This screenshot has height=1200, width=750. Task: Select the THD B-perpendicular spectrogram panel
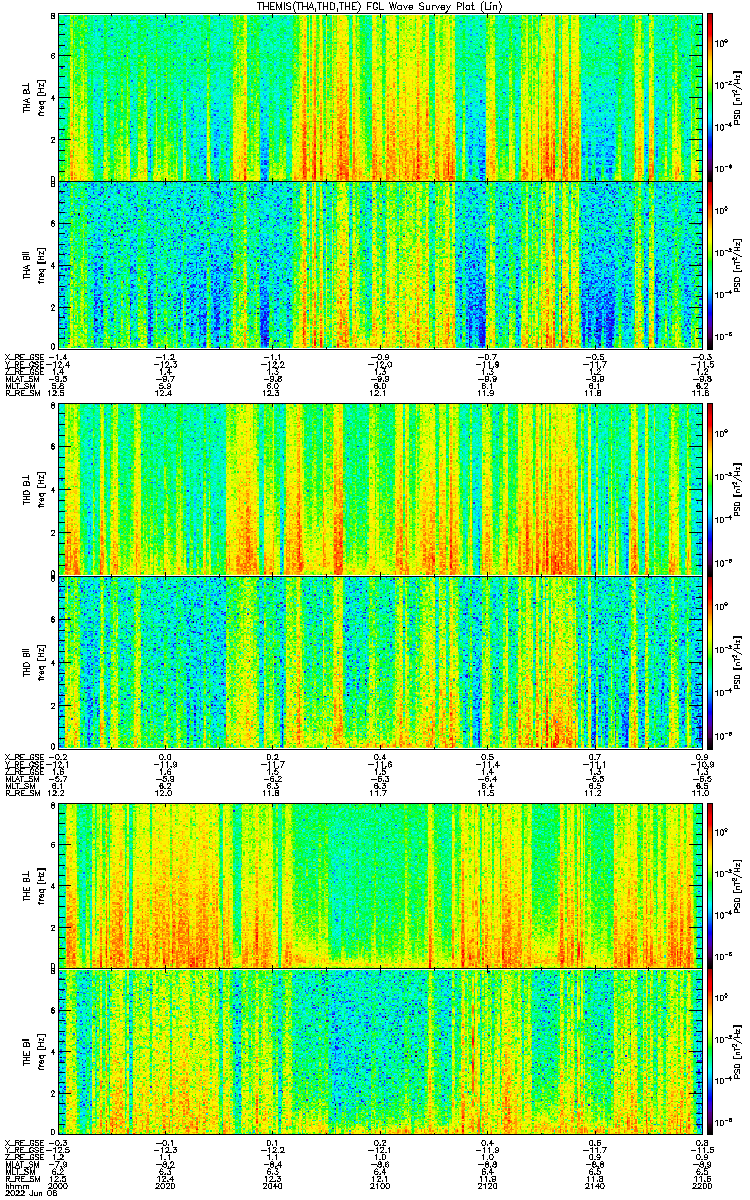(x=380, y=489)
